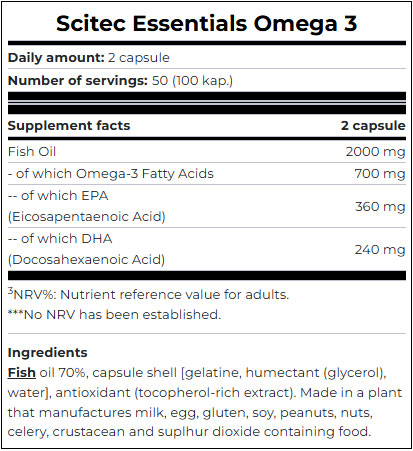Click the Daily amount label
Image resolution: width=413 pixels, height=451 pixels.
click(56, 58)
